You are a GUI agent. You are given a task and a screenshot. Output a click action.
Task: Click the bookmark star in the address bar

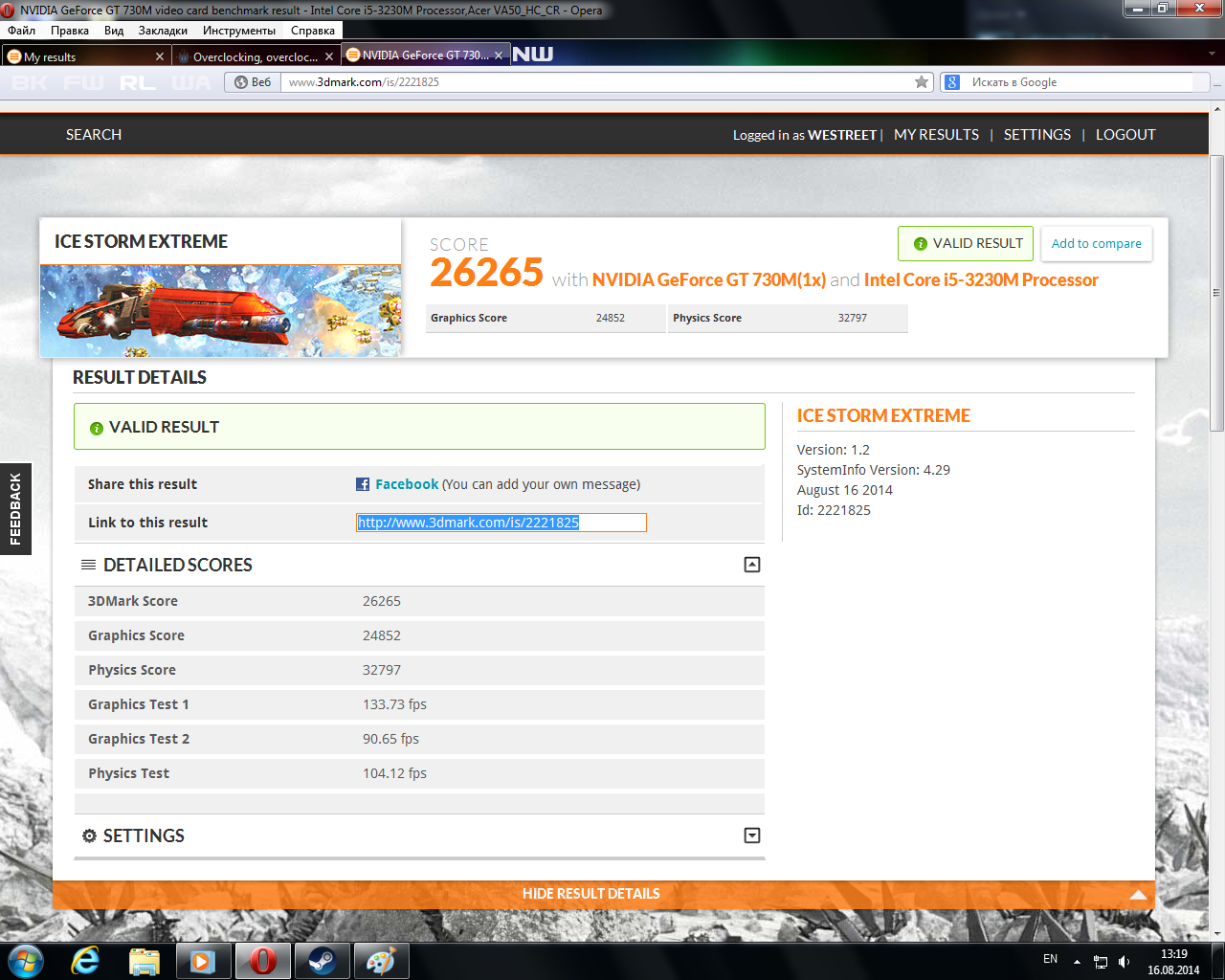(922, 82)
